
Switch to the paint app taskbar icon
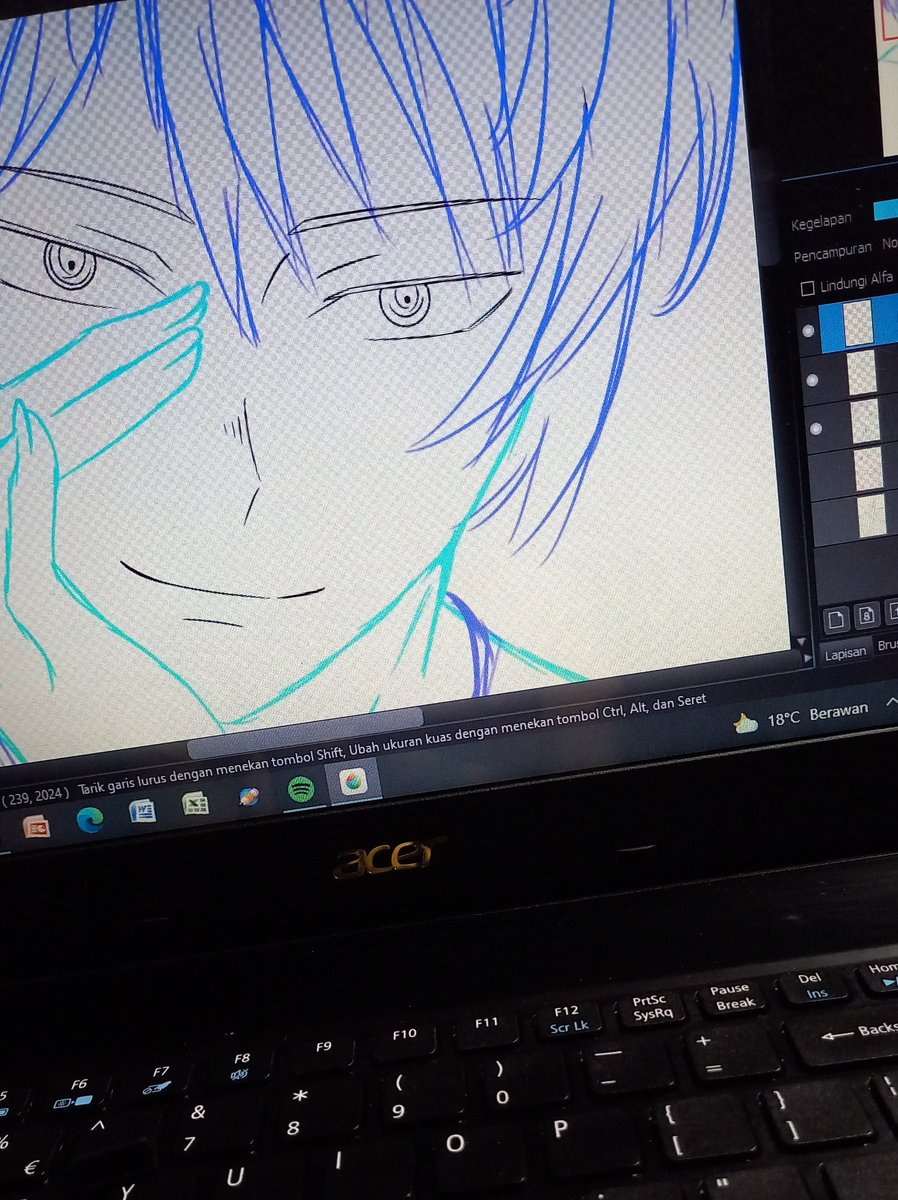click(352, 782)
